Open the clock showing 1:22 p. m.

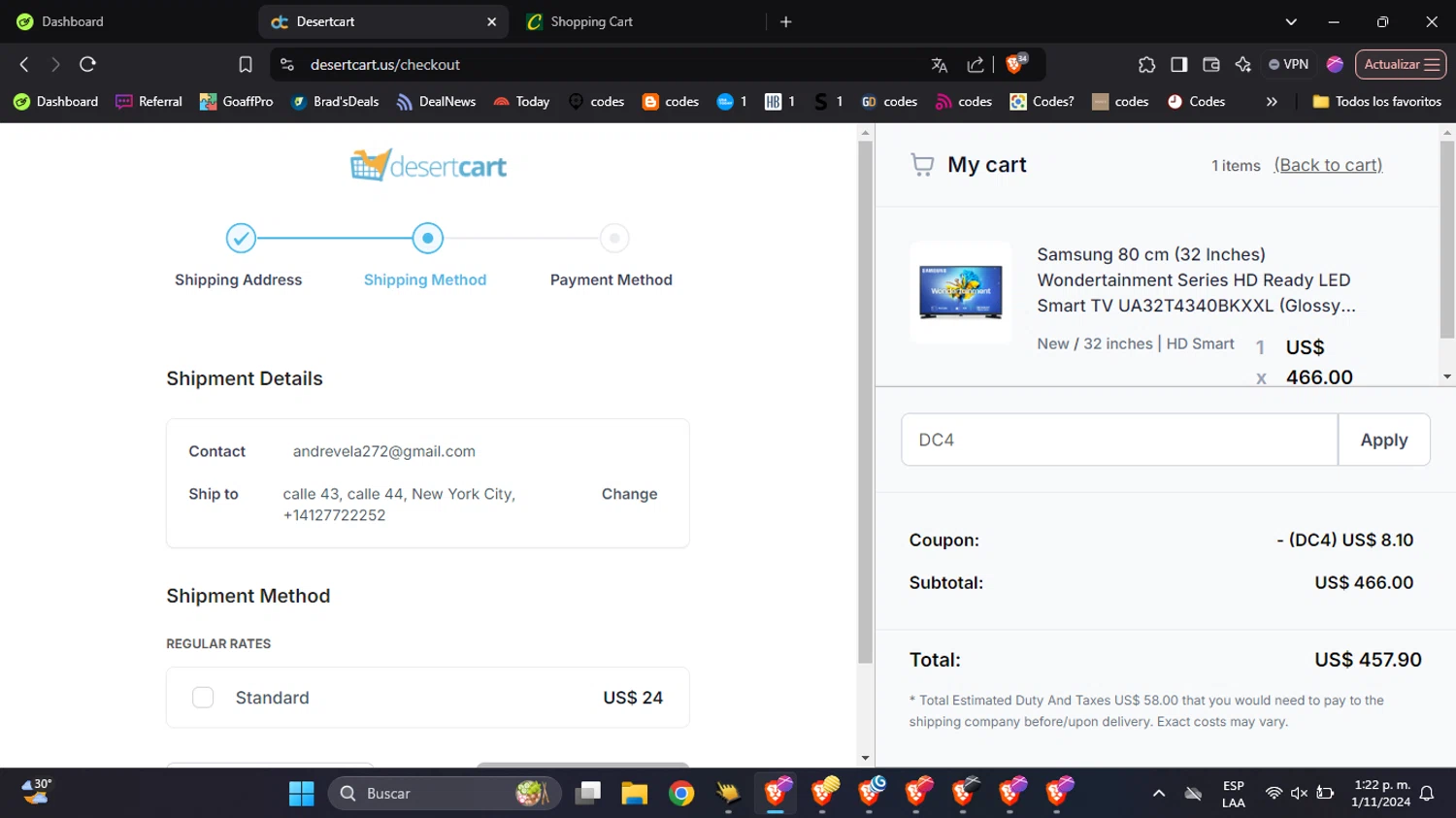[1380, 794]
